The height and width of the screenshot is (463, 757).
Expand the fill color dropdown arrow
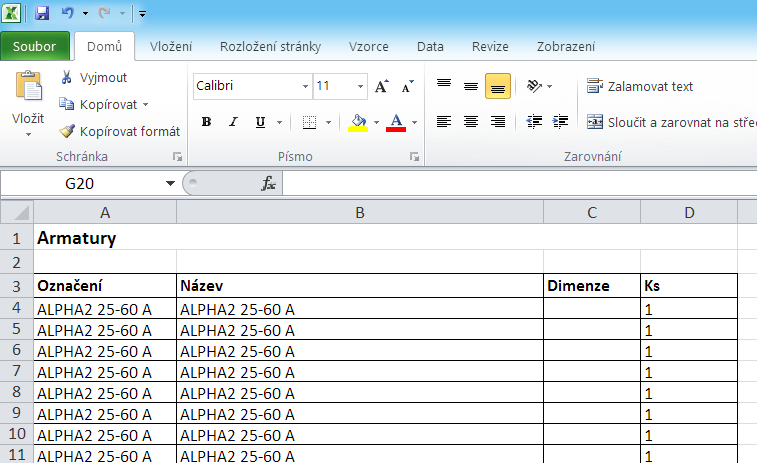[377, 123]
